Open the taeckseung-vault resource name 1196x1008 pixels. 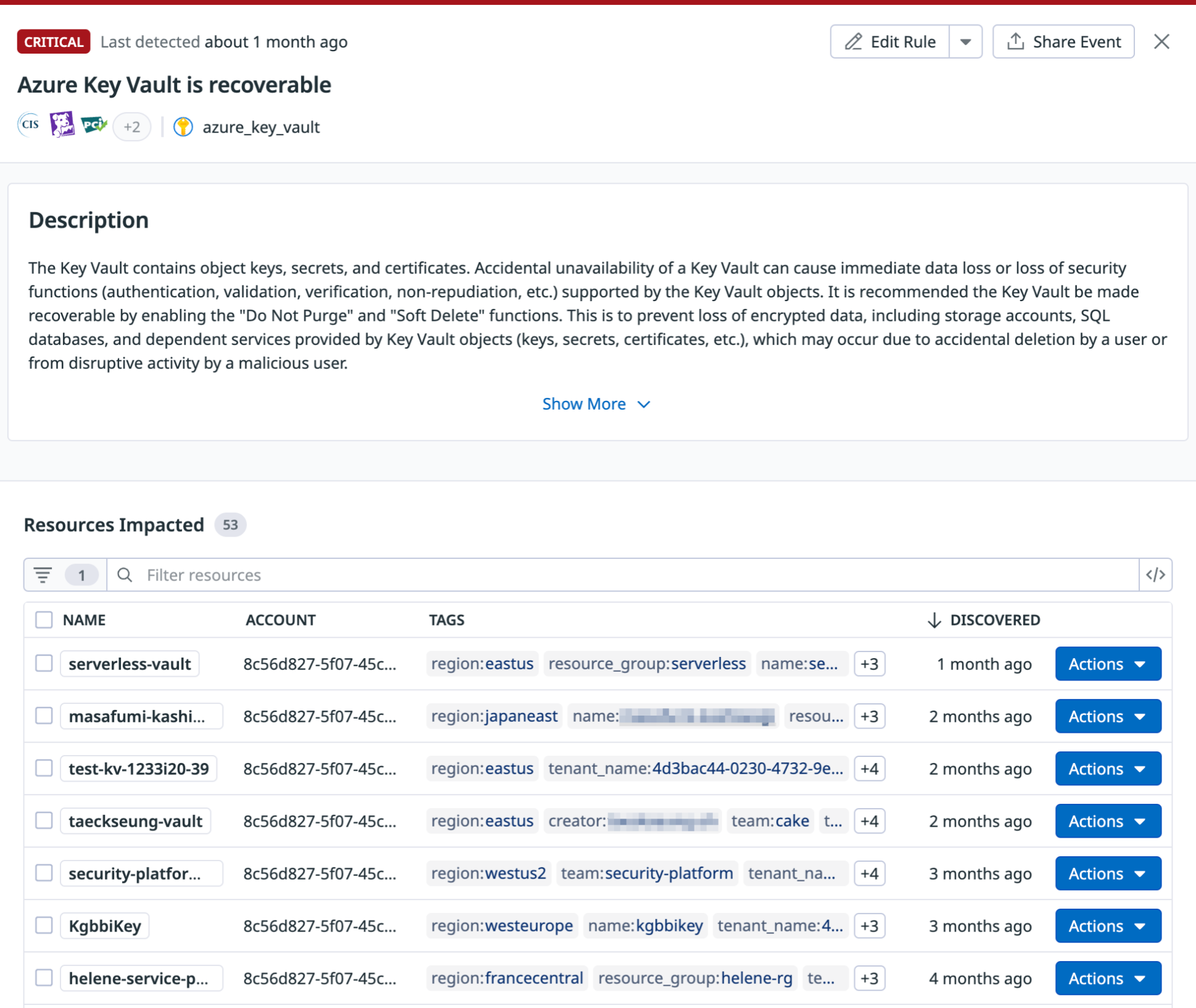136,821
